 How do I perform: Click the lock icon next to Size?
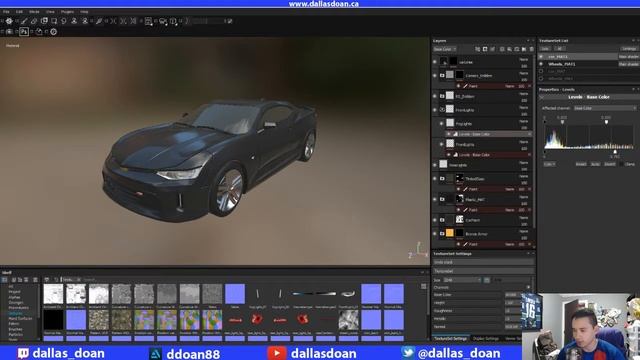pos(487,280)
